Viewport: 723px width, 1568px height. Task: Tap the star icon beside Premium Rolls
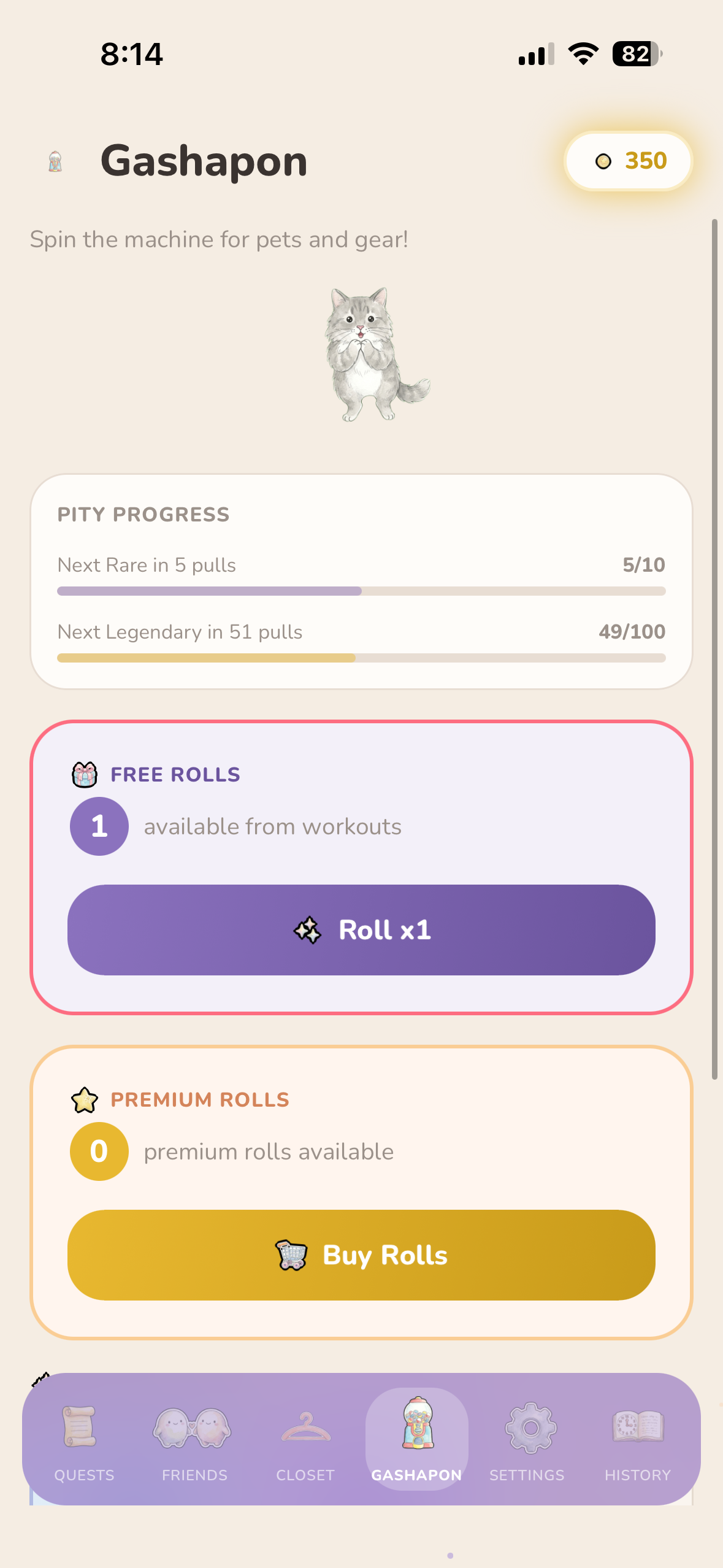click(x=85, y=1100)
